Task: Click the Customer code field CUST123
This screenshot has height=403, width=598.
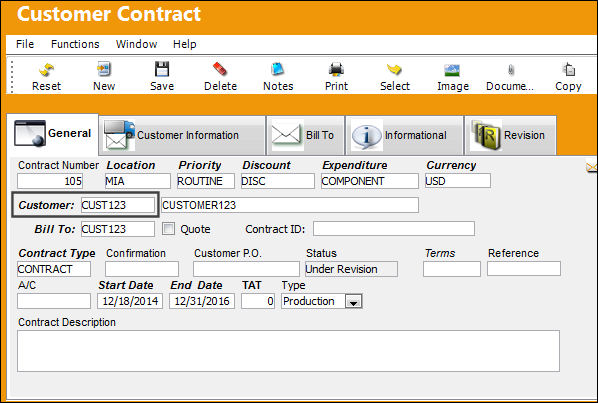Action: [118, 205]
